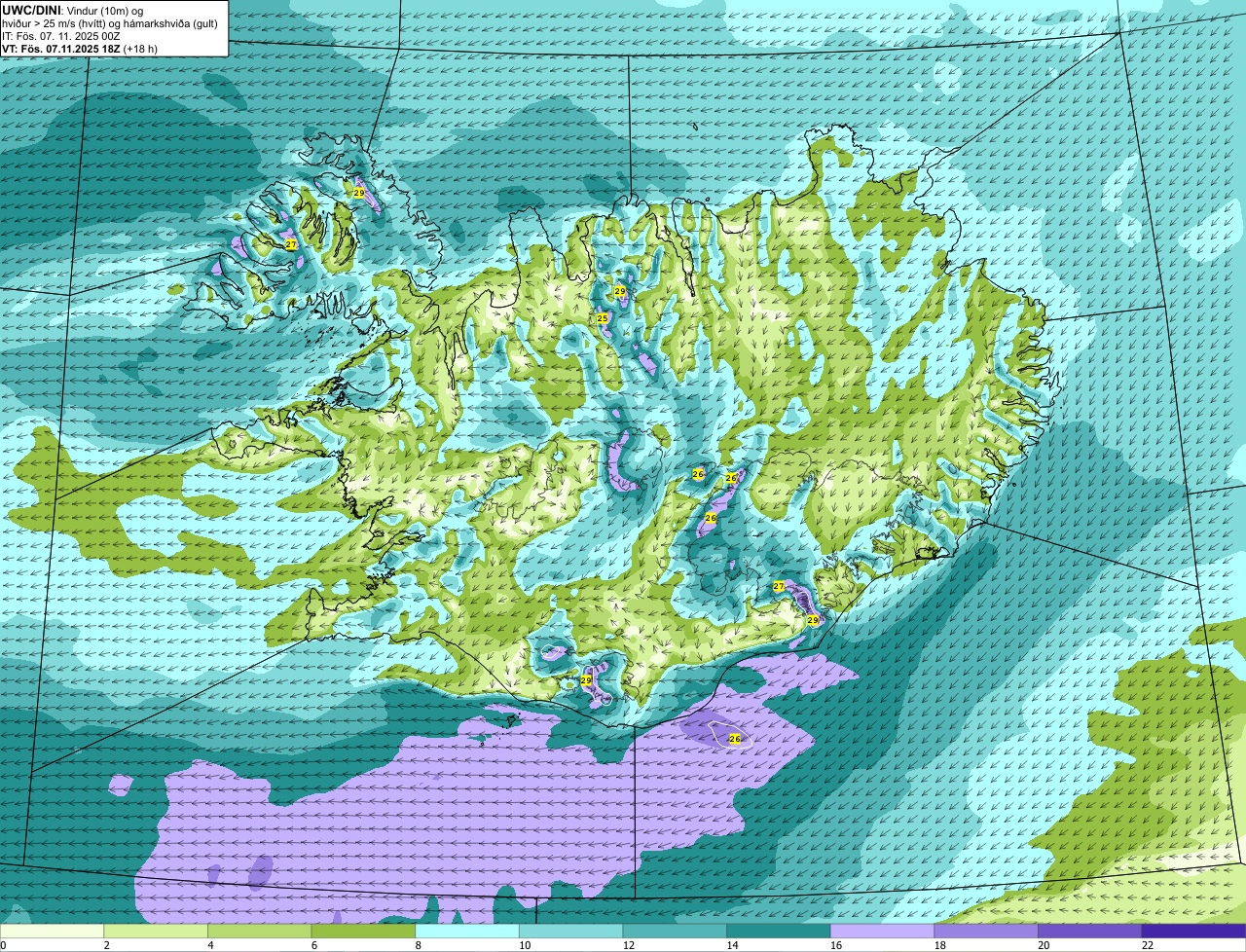Image resolution: width=1246 pixels, height=952 pixels.
Task: Click the '4' tick label on the legend
Action: [210, 945]
